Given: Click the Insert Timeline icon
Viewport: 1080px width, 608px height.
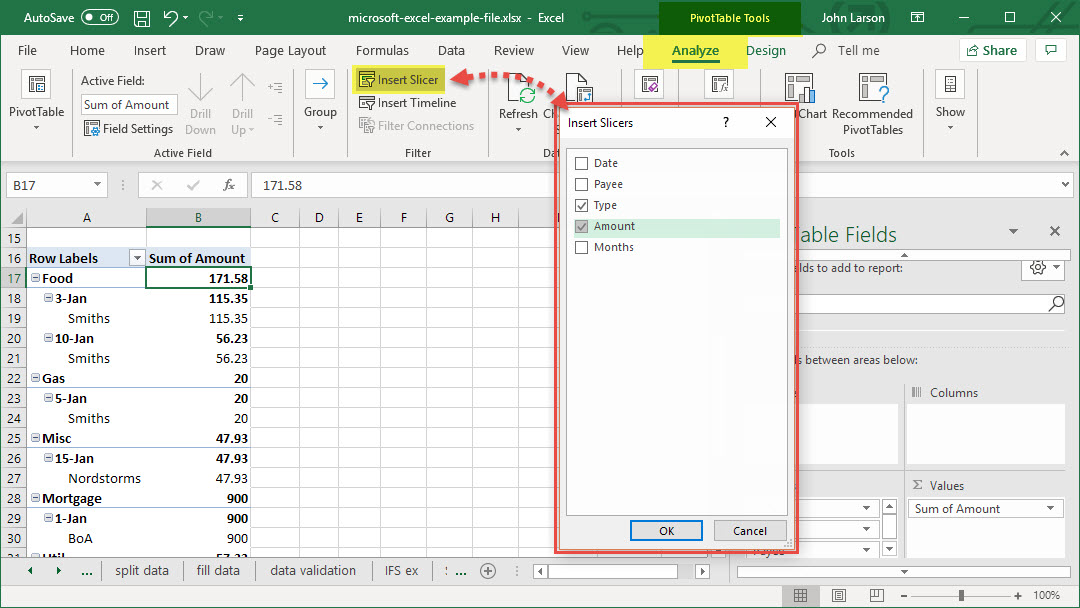Looking at the screenshot, I should click(367, 103).
